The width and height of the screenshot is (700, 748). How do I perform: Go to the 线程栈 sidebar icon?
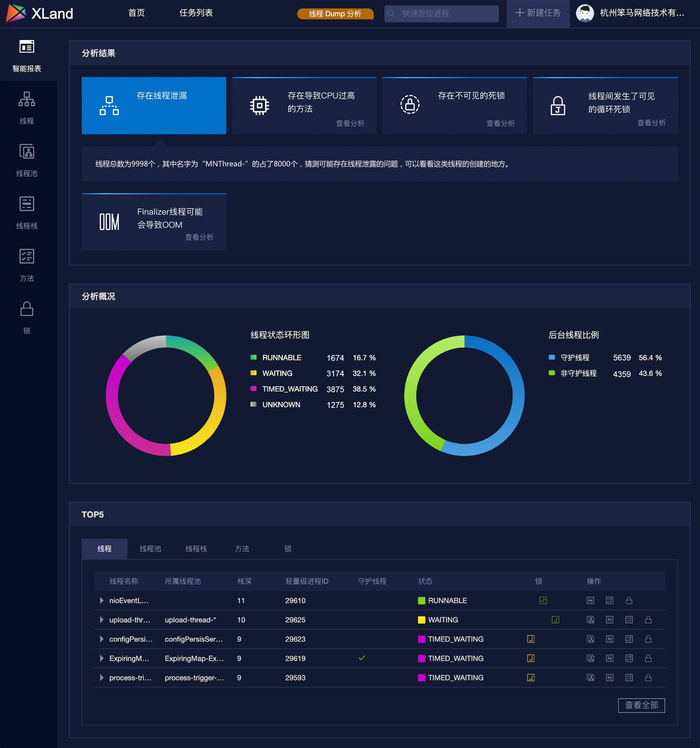pyautogui.click(x=26, y=204)
